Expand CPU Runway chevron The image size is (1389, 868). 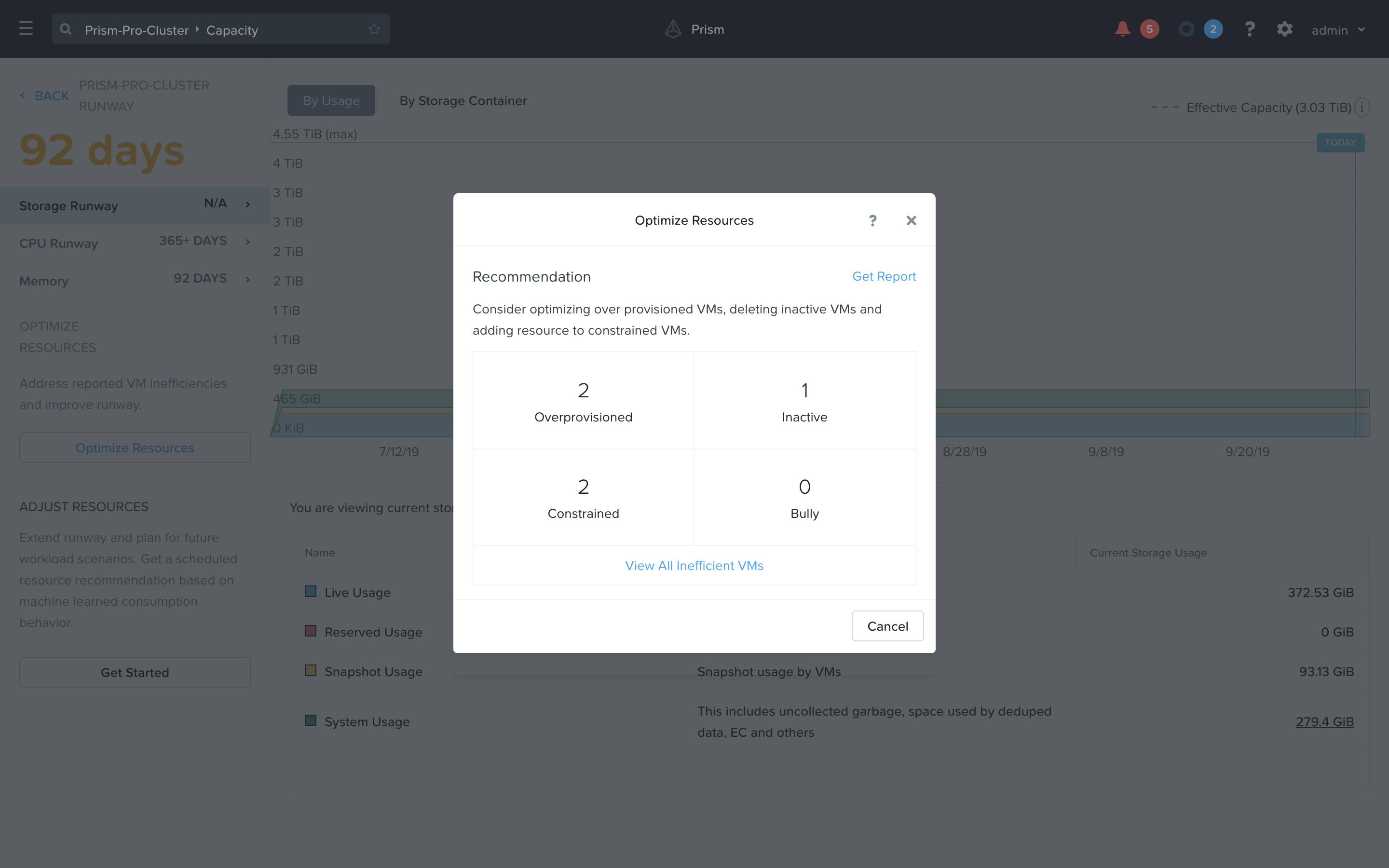248,242
